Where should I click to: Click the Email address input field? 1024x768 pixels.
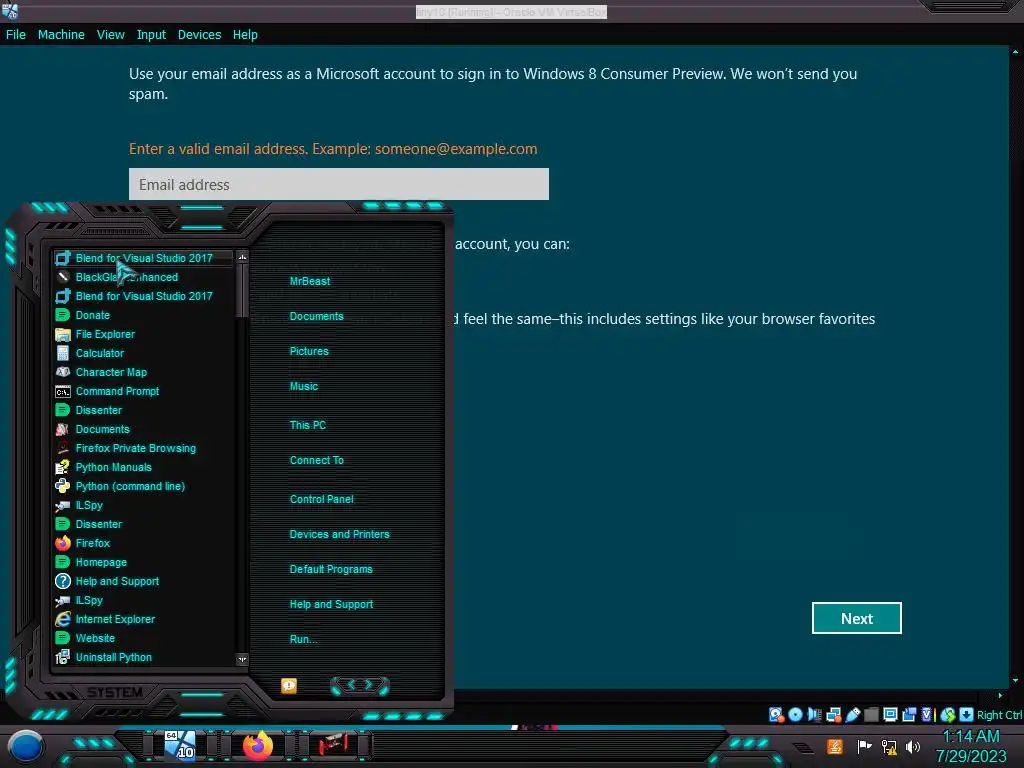(x=338, y=184)
